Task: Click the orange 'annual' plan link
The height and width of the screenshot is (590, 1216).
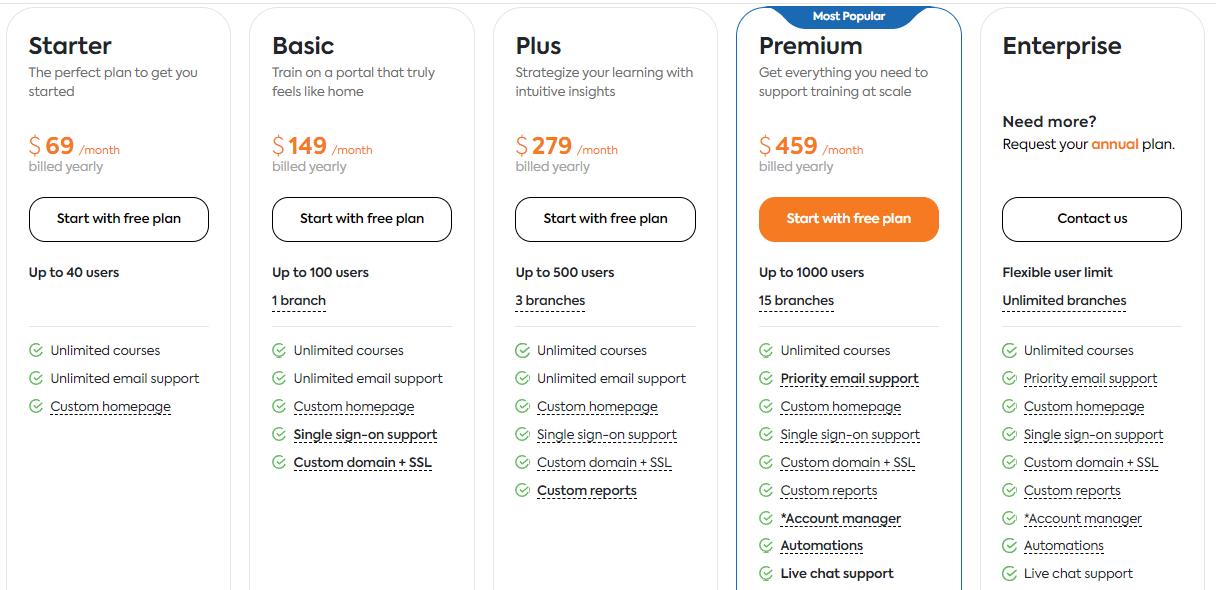Action: click(1114, 144)
